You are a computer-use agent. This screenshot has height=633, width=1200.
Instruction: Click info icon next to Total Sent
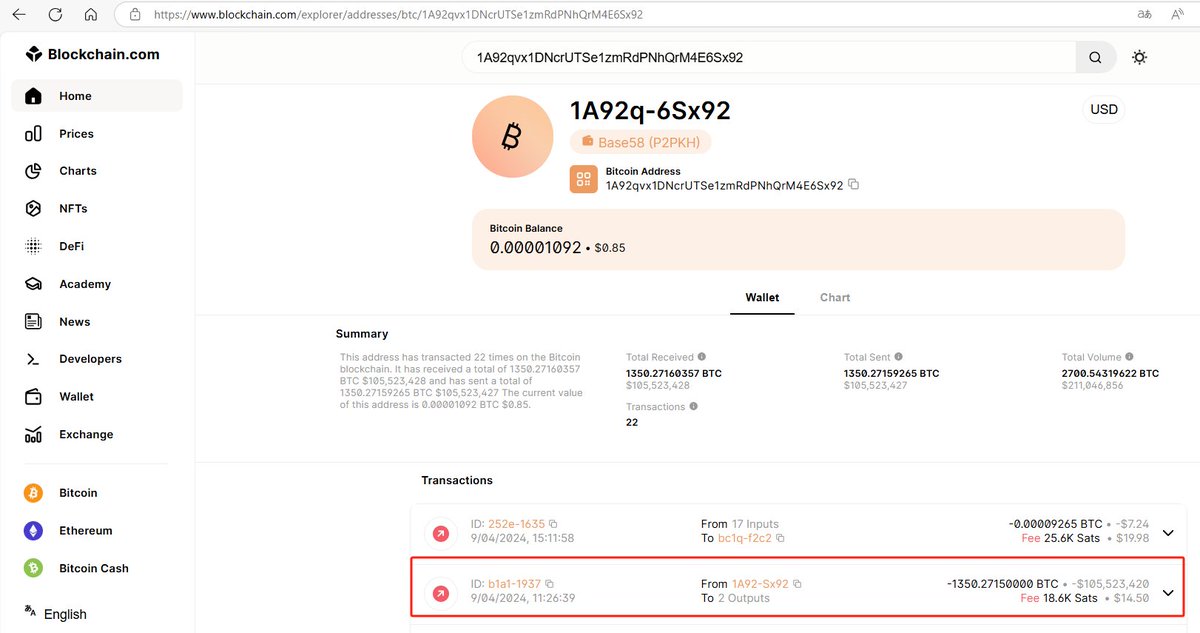point(899,357)
